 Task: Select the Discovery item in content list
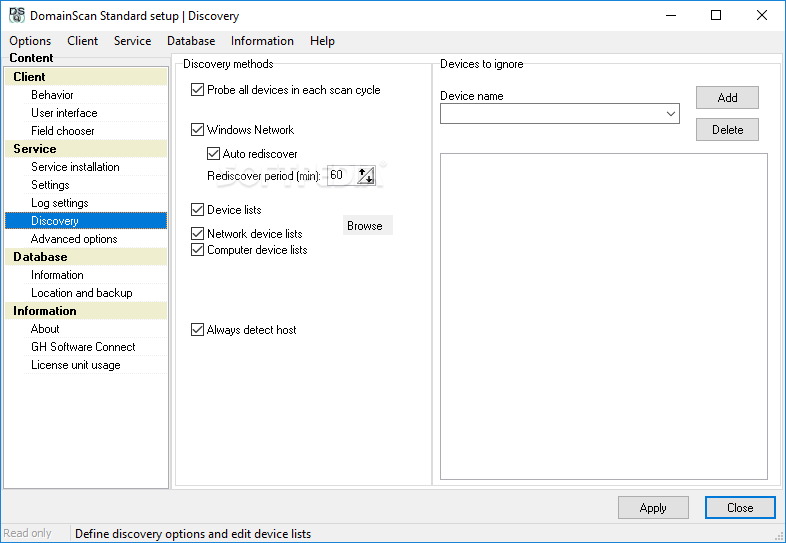(86, 221)
